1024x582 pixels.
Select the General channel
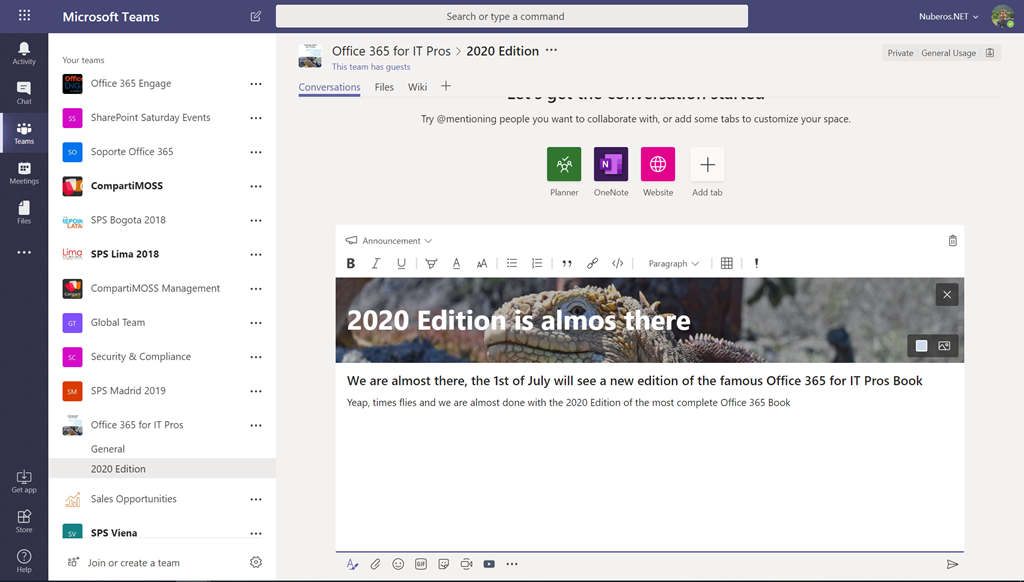[108, 449]
